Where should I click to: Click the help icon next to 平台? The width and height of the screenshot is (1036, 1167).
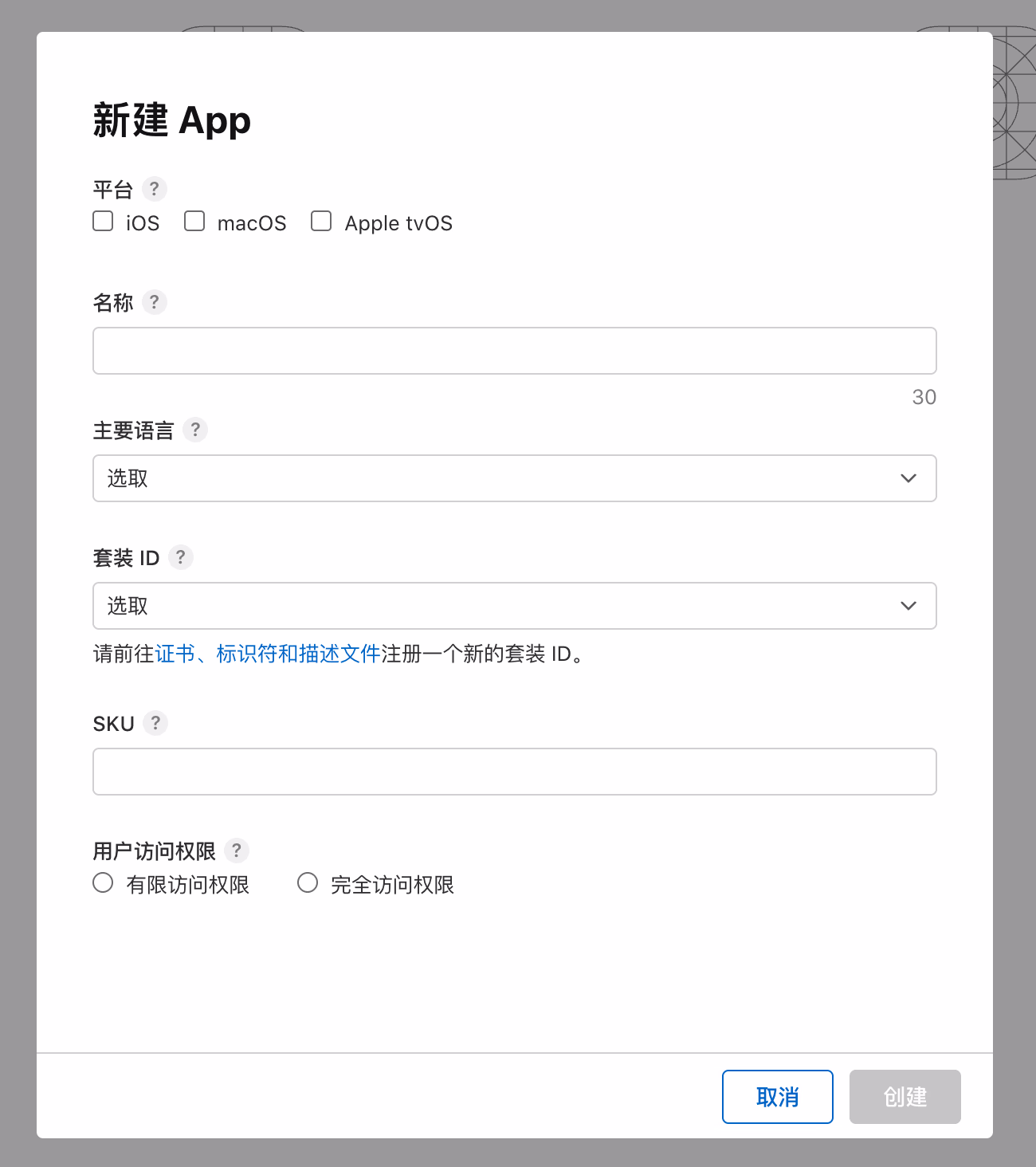tap(155, 189)
